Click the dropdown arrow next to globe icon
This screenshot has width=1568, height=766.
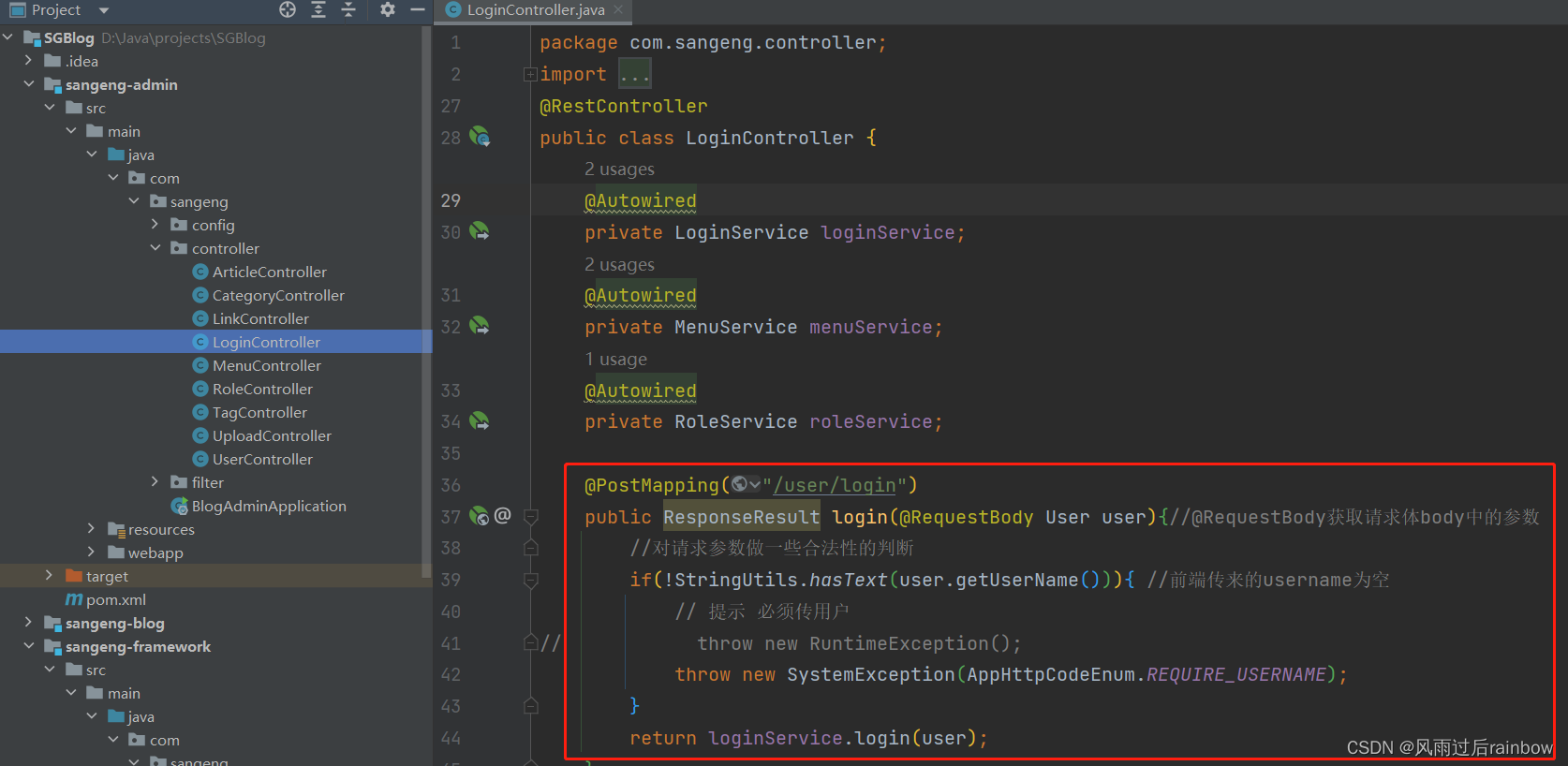click(755, 485)
